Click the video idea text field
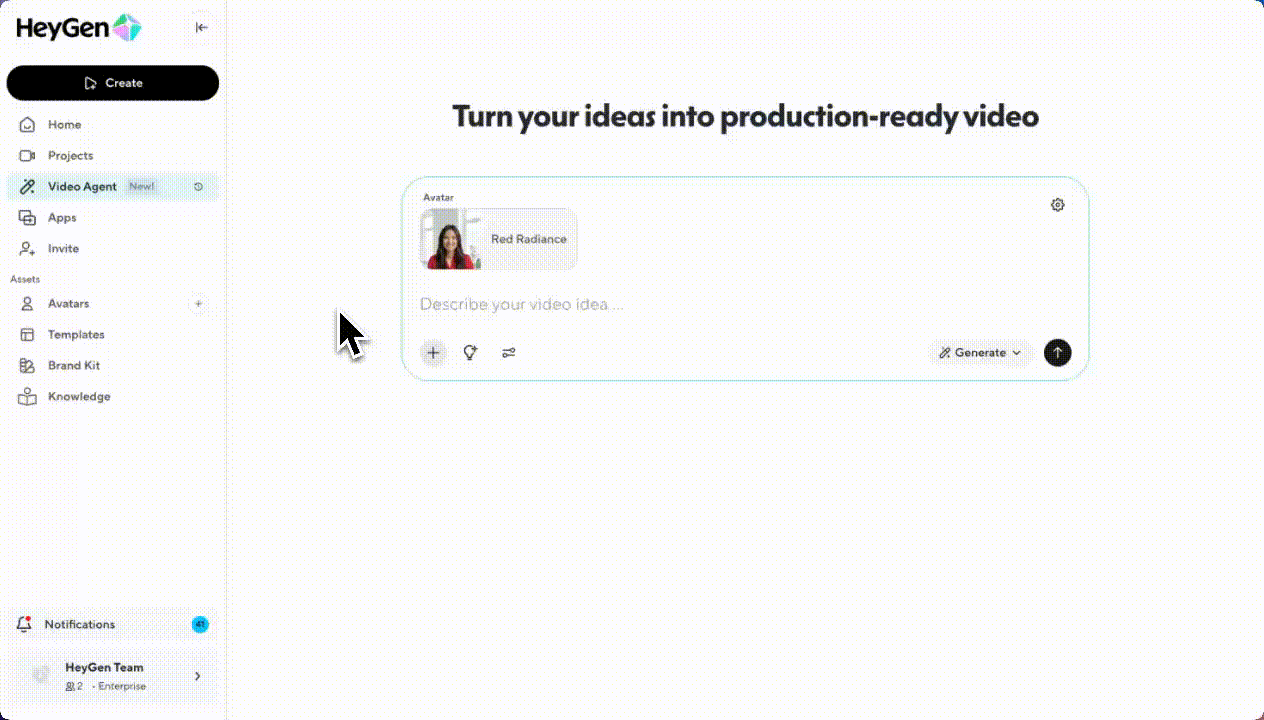This screenshot has width=1264, height=720. (700, 304)
